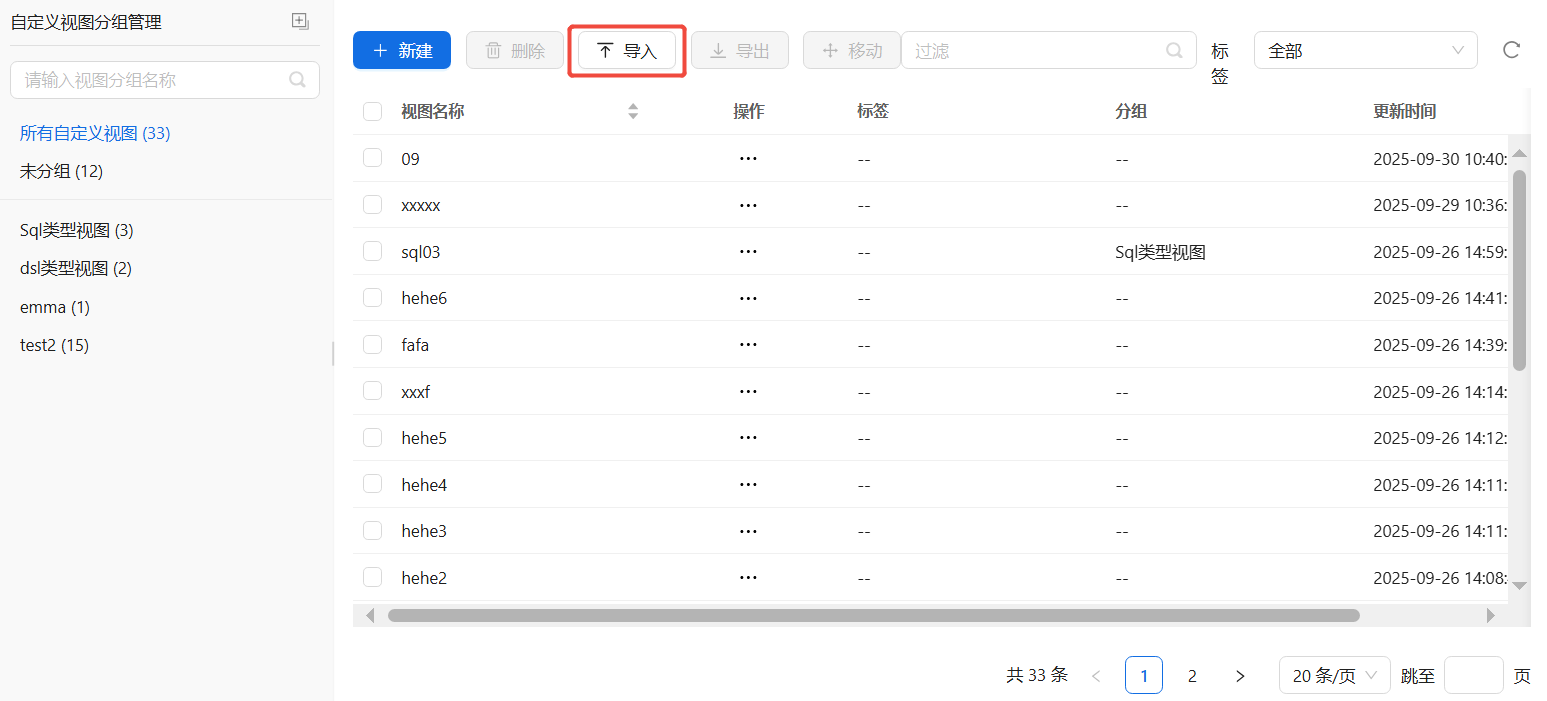Click the add view group icon
Screen dimensions: 1547x701
[300, 21]
